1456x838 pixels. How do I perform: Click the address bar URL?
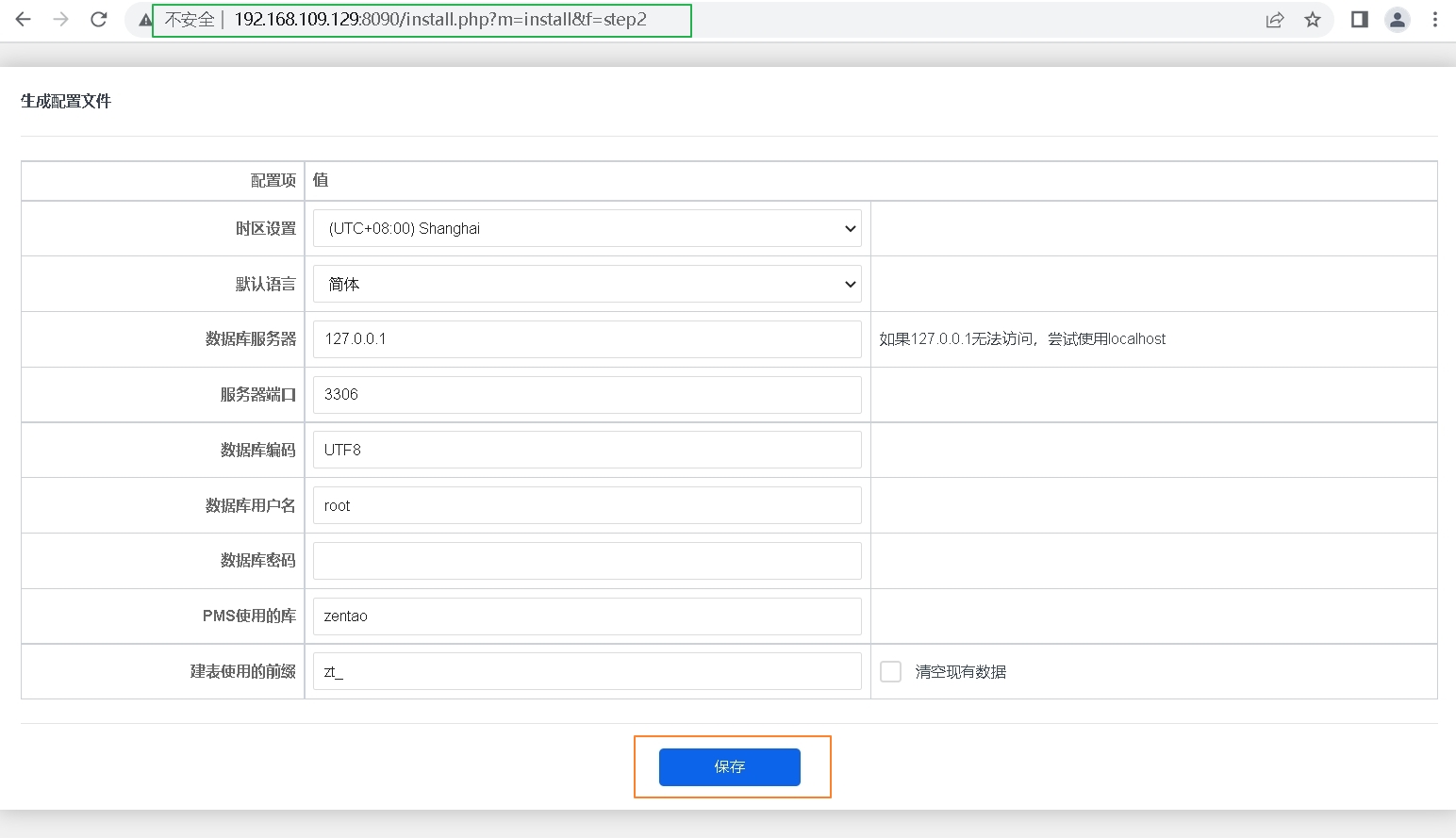pos(440,20)
